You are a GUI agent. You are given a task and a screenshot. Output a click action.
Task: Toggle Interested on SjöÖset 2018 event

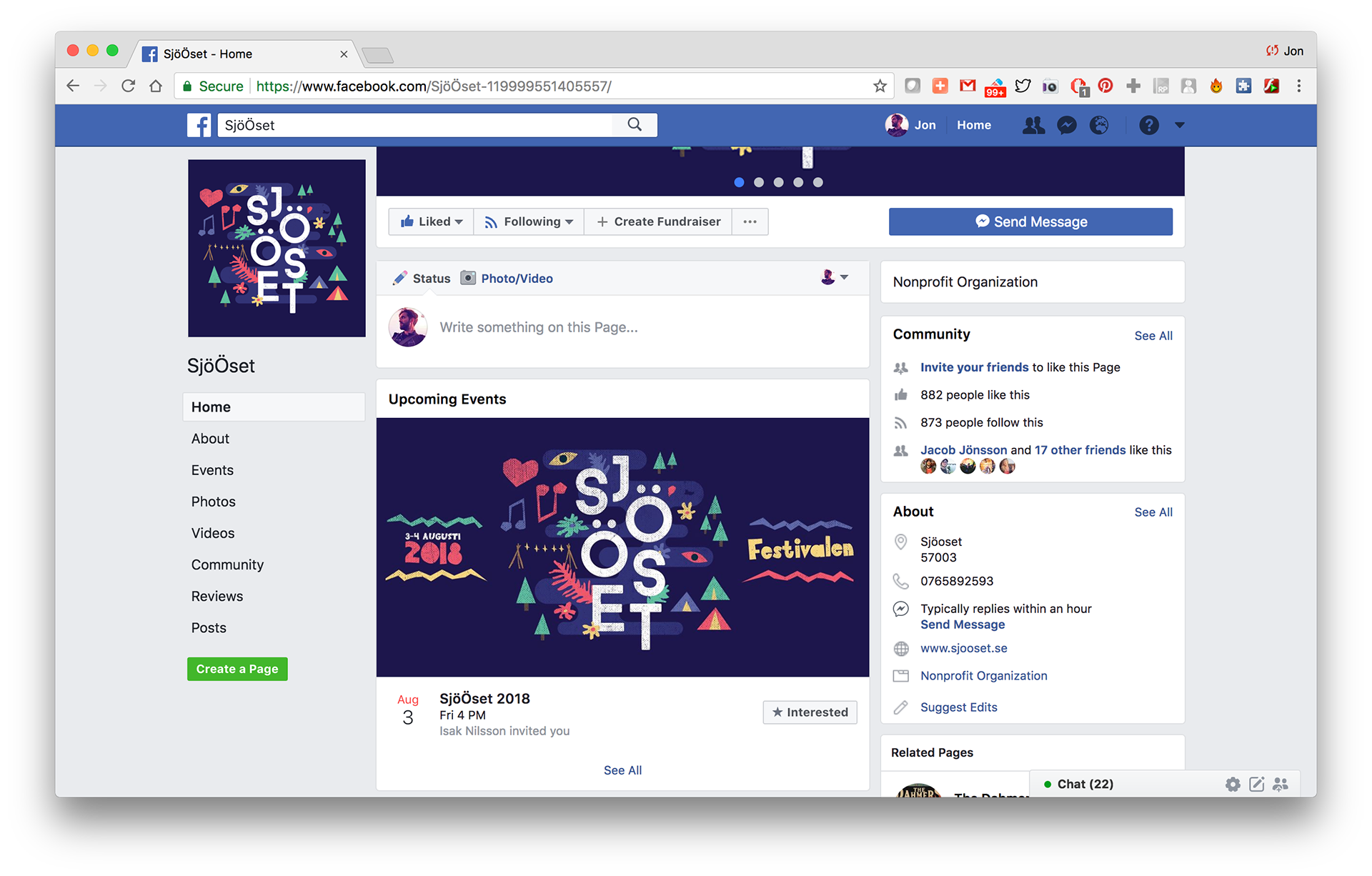pos(810,712)
